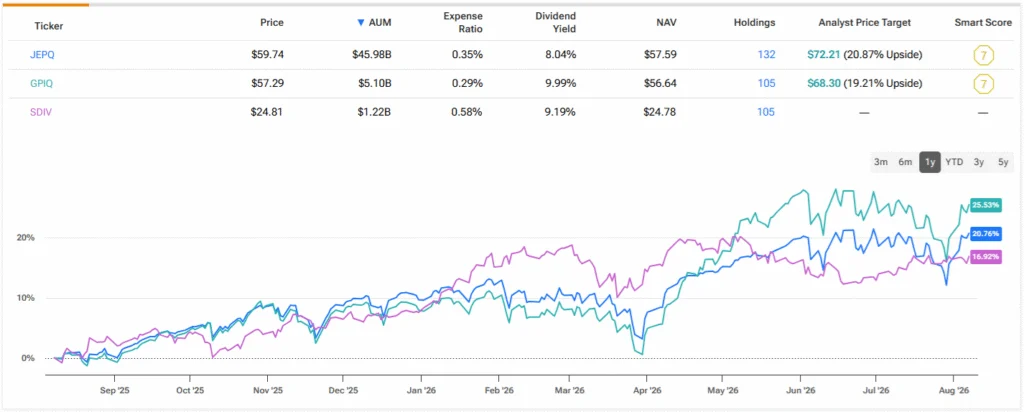The image size is (1024, 412).
Task: Click the Sep '25 axis label
Action: point(114,391)
